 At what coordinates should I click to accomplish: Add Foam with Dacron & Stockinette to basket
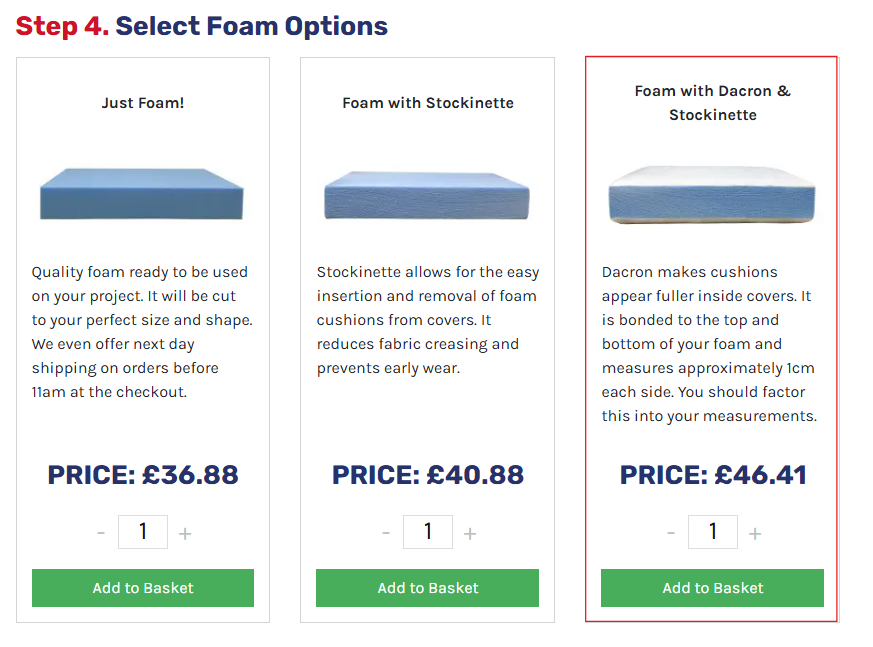[713, 587]
